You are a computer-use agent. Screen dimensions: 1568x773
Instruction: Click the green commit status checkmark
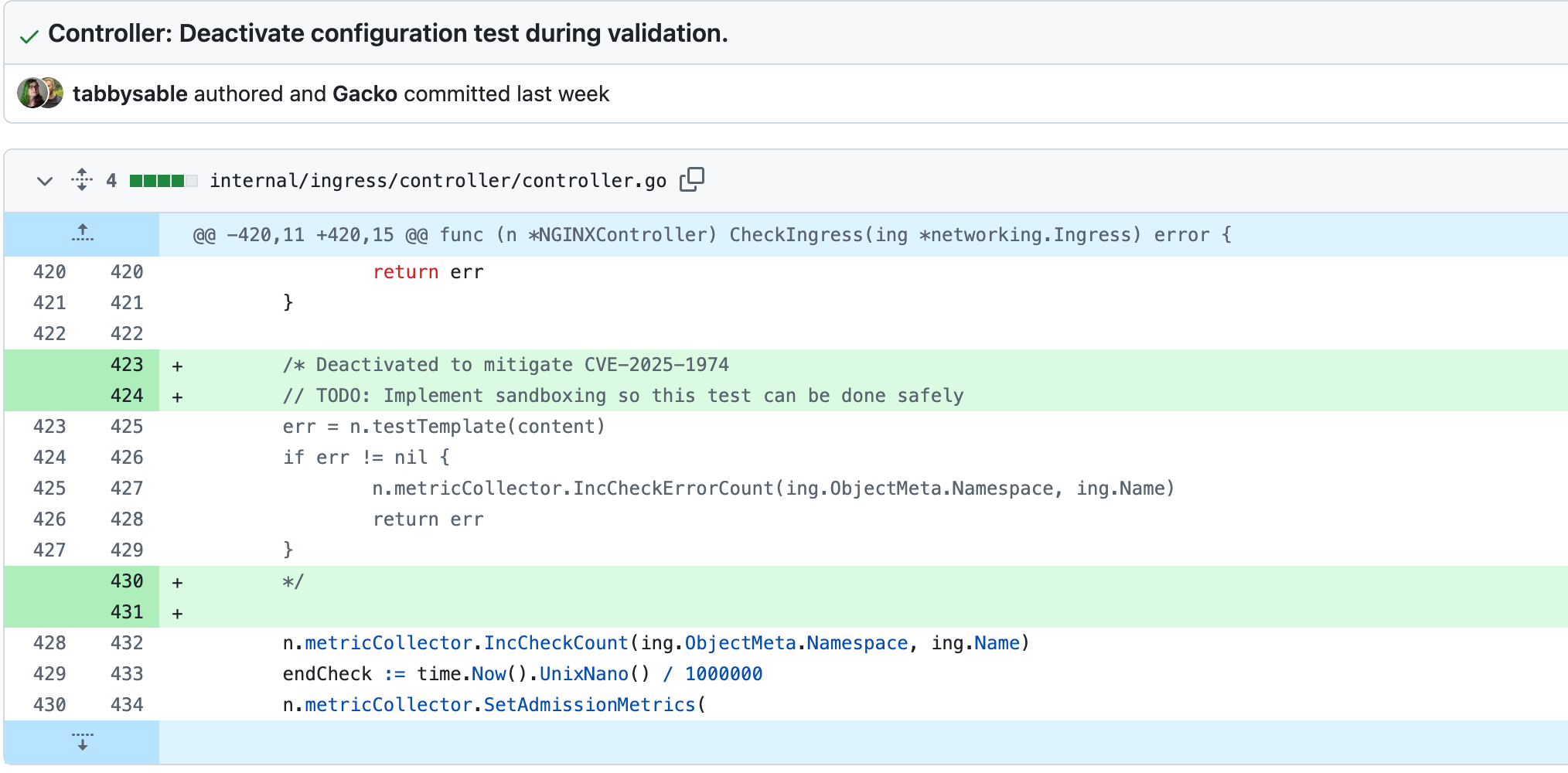tap(29, 36)
